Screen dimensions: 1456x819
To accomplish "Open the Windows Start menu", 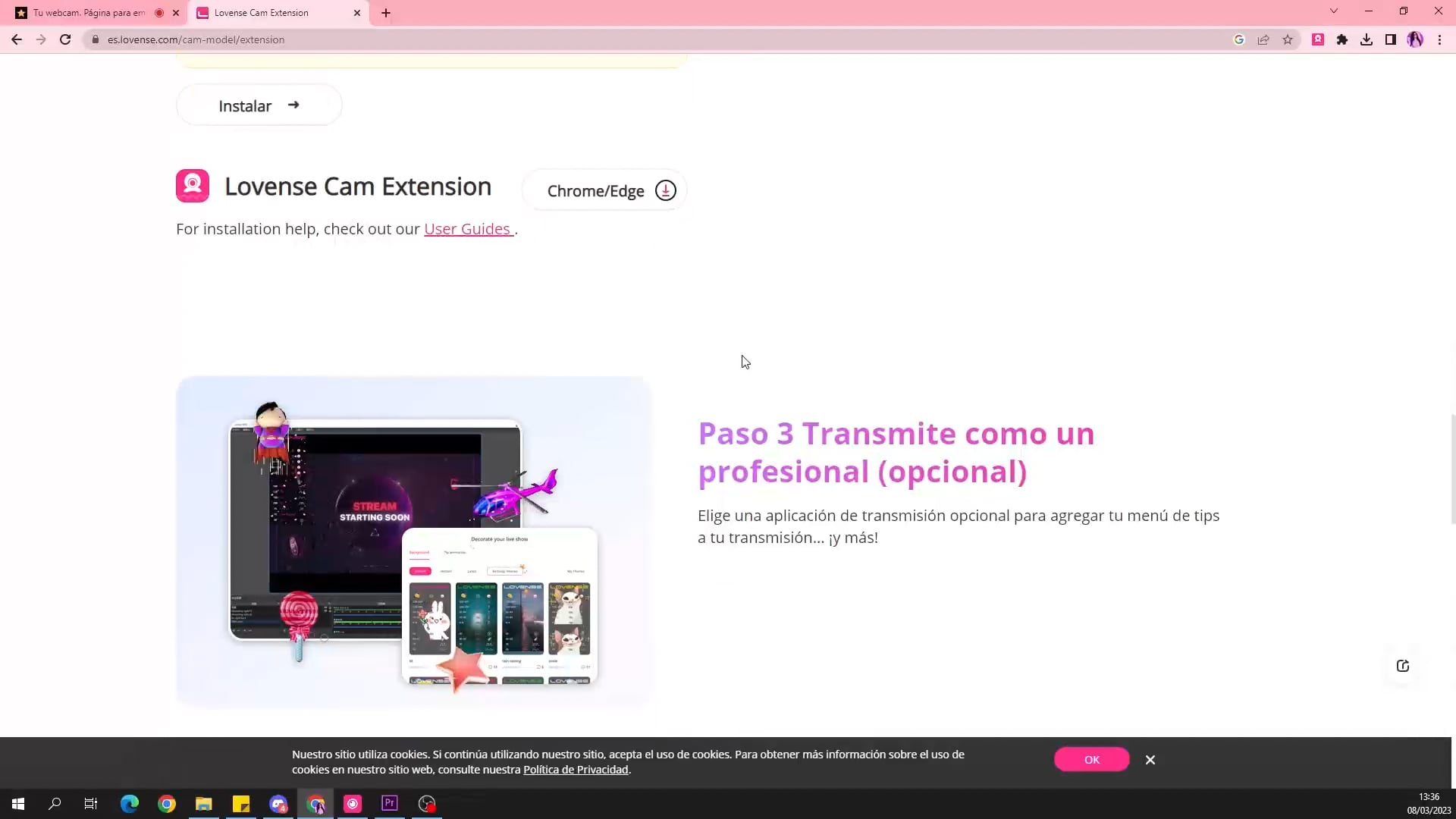I will pyautogui.click(x=18, y=804).
